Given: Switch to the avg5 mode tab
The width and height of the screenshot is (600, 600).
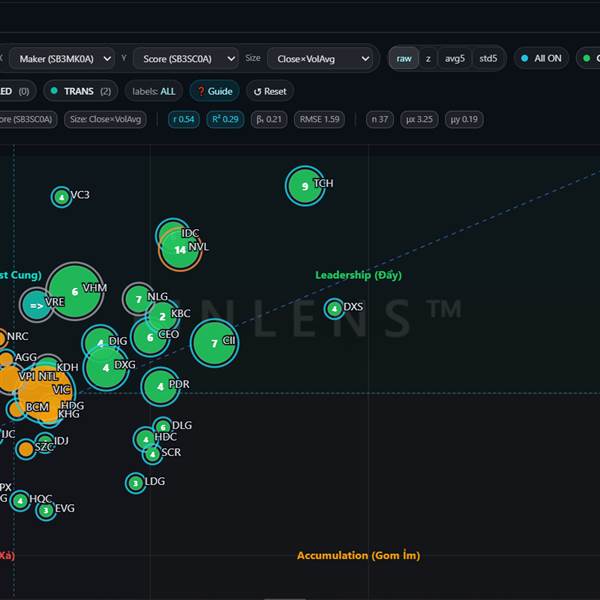Looking at the screenshot, I should (x=455, y=59).
